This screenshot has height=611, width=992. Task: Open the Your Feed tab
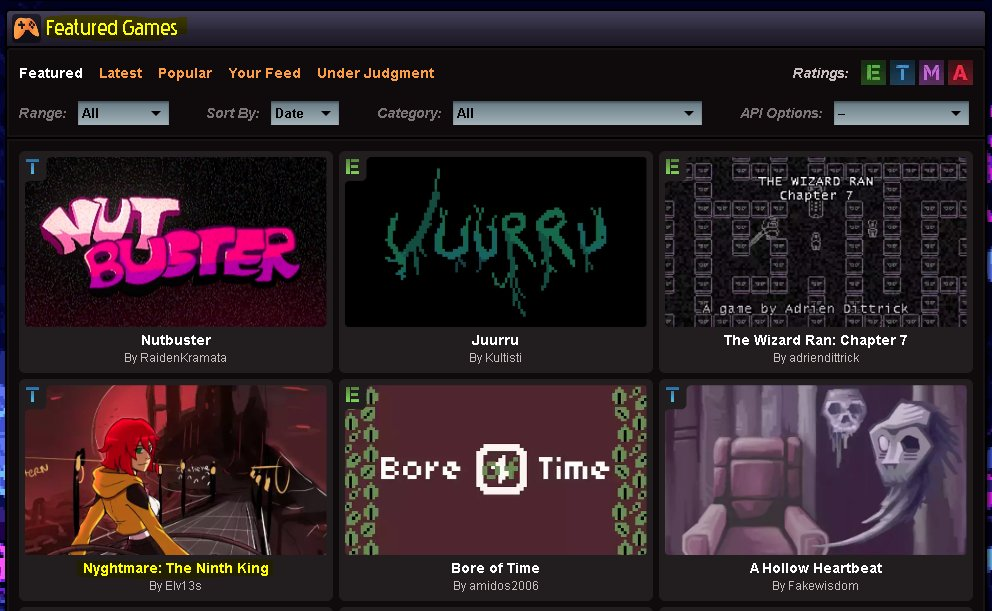[264, 73]
